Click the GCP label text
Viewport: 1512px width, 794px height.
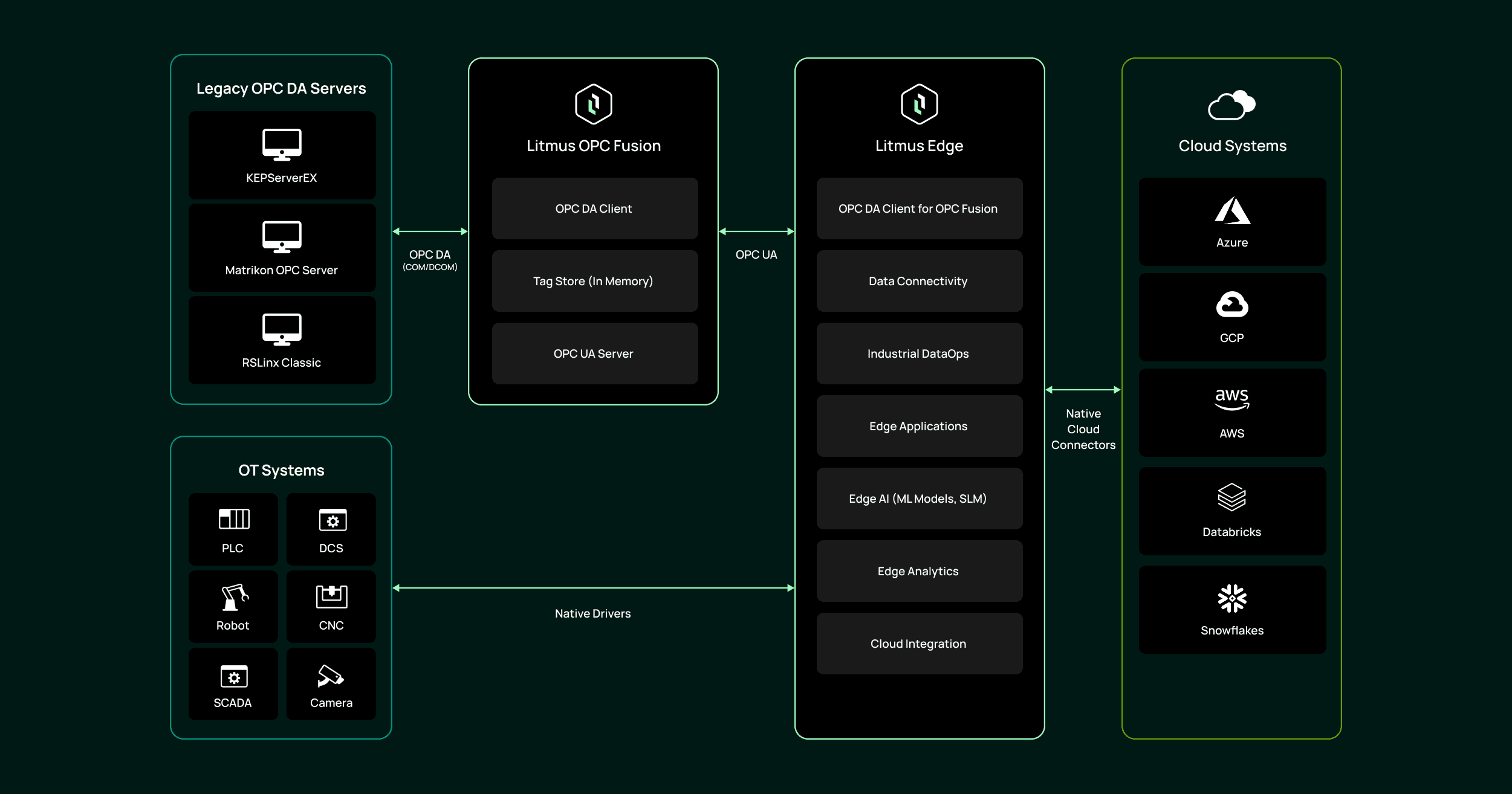pyautogui.click(x=1232, y=338)
